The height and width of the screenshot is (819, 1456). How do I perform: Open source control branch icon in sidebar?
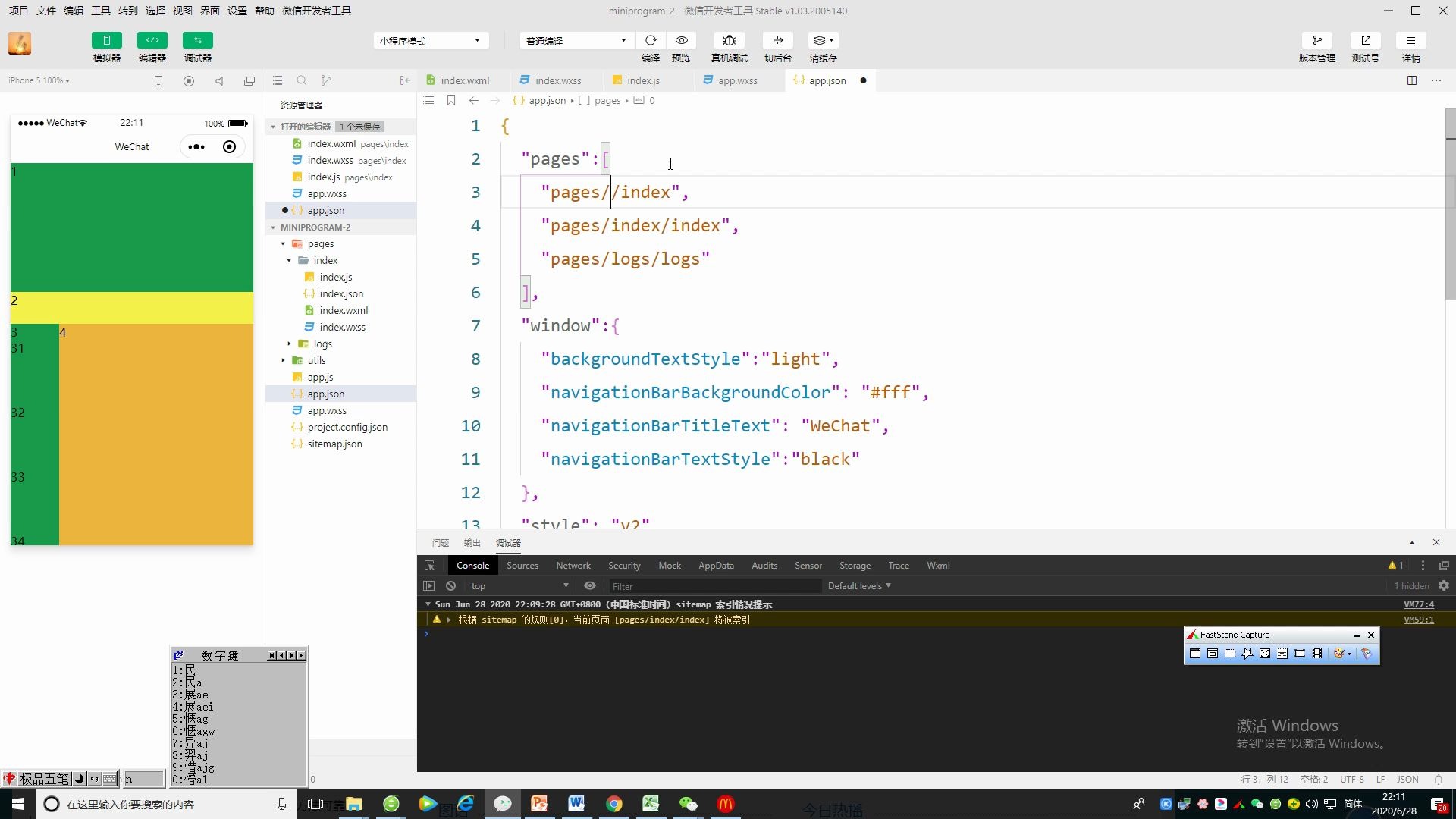click(326, 80)
